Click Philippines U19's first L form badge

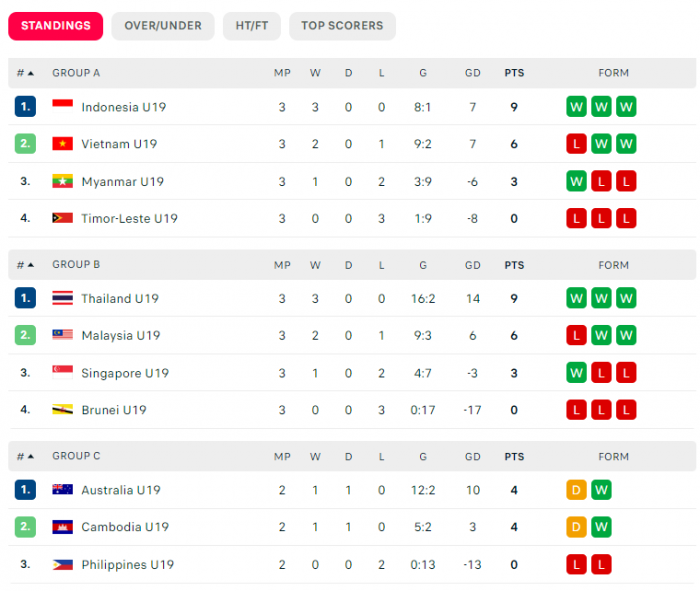pyautogui.click(x=576, y=564)
